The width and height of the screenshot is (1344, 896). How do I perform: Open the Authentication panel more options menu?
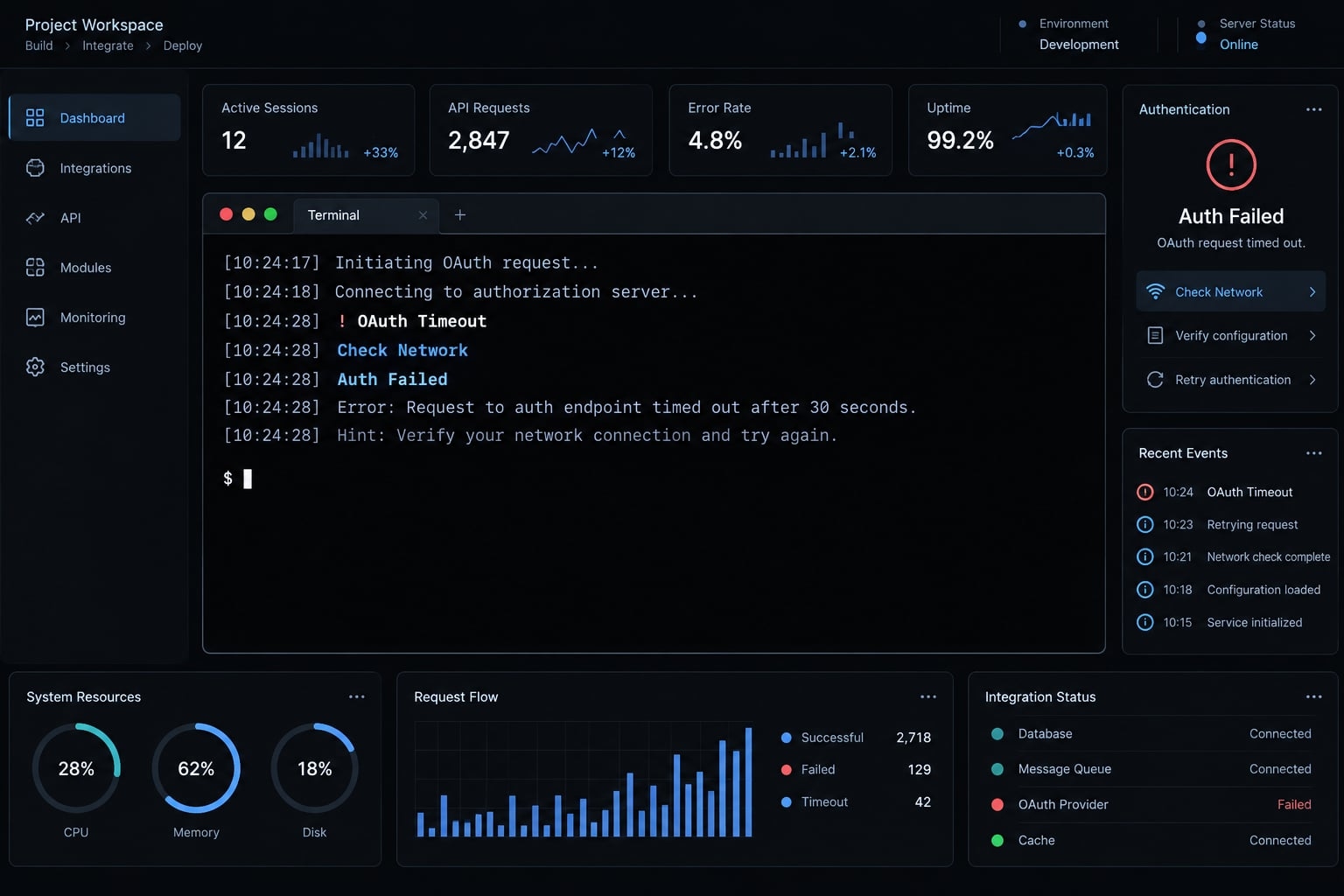click(x=1313, y=109)
